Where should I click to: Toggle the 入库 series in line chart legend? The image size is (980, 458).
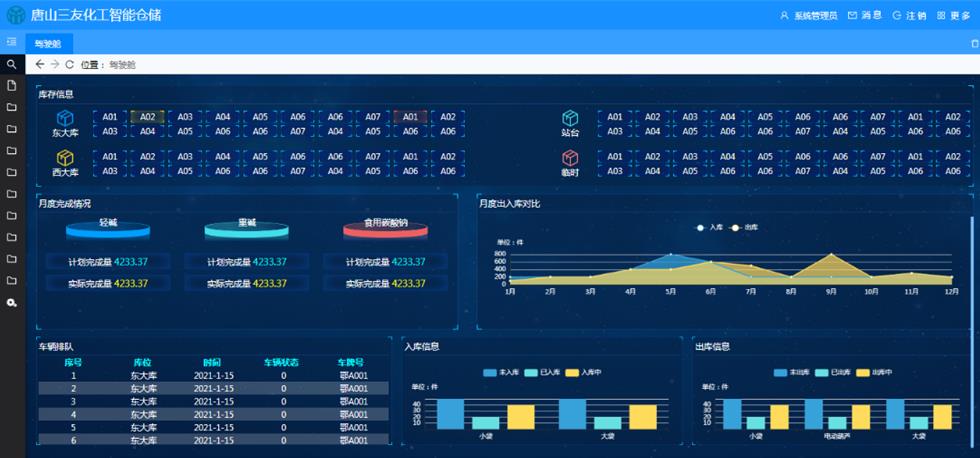tap(709, 227)
